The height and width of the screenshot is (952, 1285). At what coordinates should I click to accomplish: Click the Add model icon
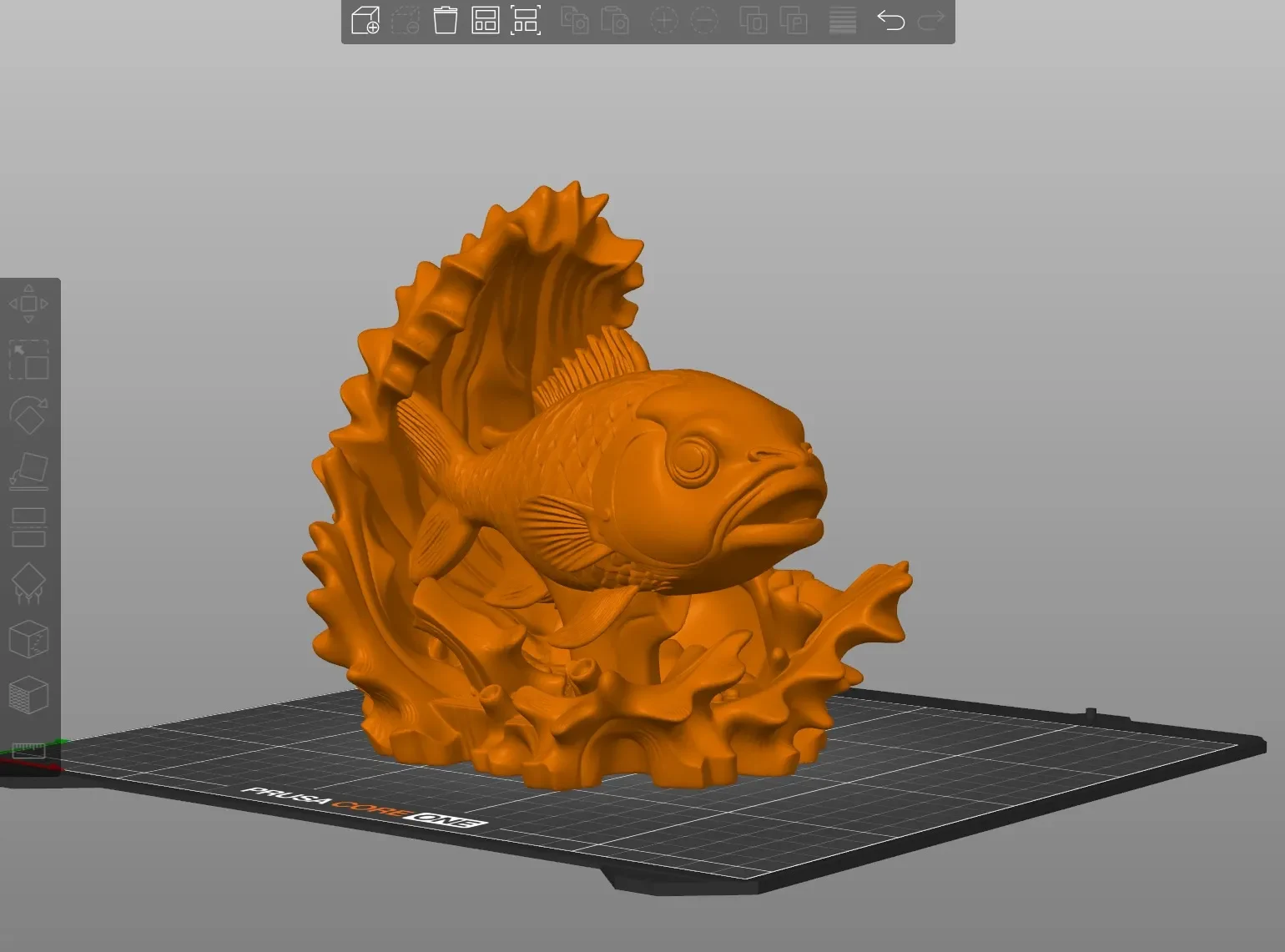point(365,21)
